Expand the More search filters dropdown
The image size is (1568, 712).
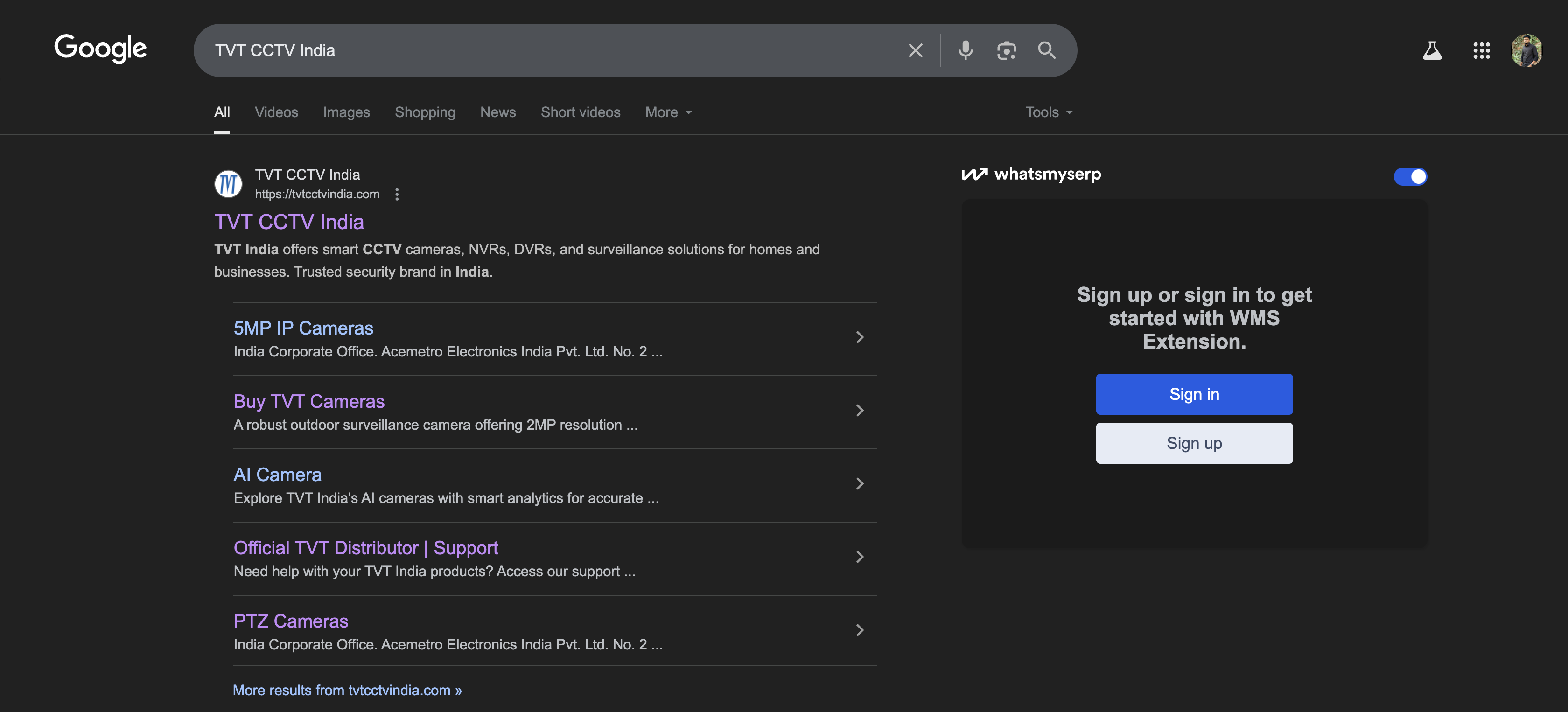click(668, 112)
